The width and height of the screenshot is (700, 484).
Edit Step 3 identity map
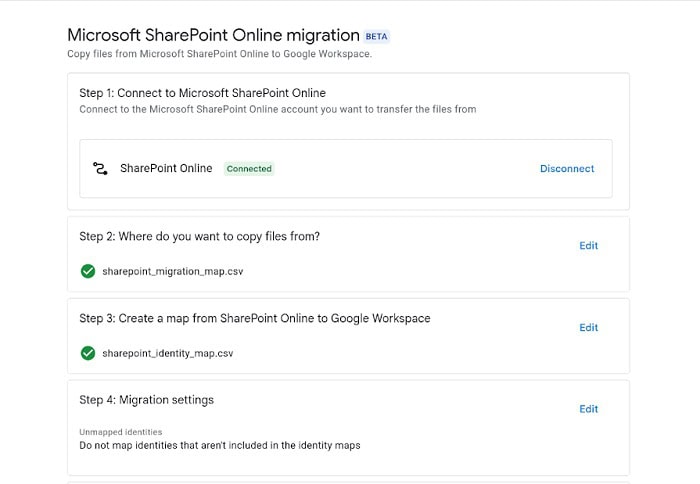click(588, 327)
